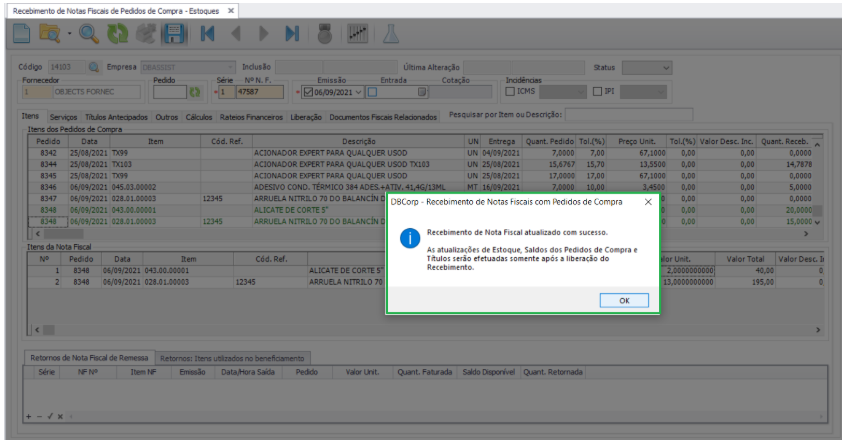843x442 pixels.
Task: Check the IPI incidence checkbox
Action: tap(597, 92)
